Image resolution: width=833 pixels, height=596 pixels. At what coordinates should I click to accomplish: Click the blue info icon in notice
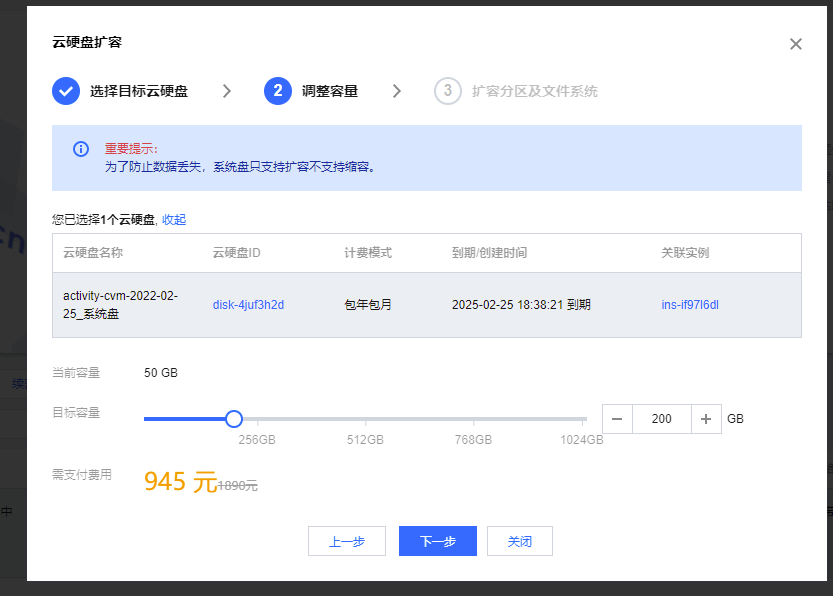pyautogui.click(x=81, y=149)
